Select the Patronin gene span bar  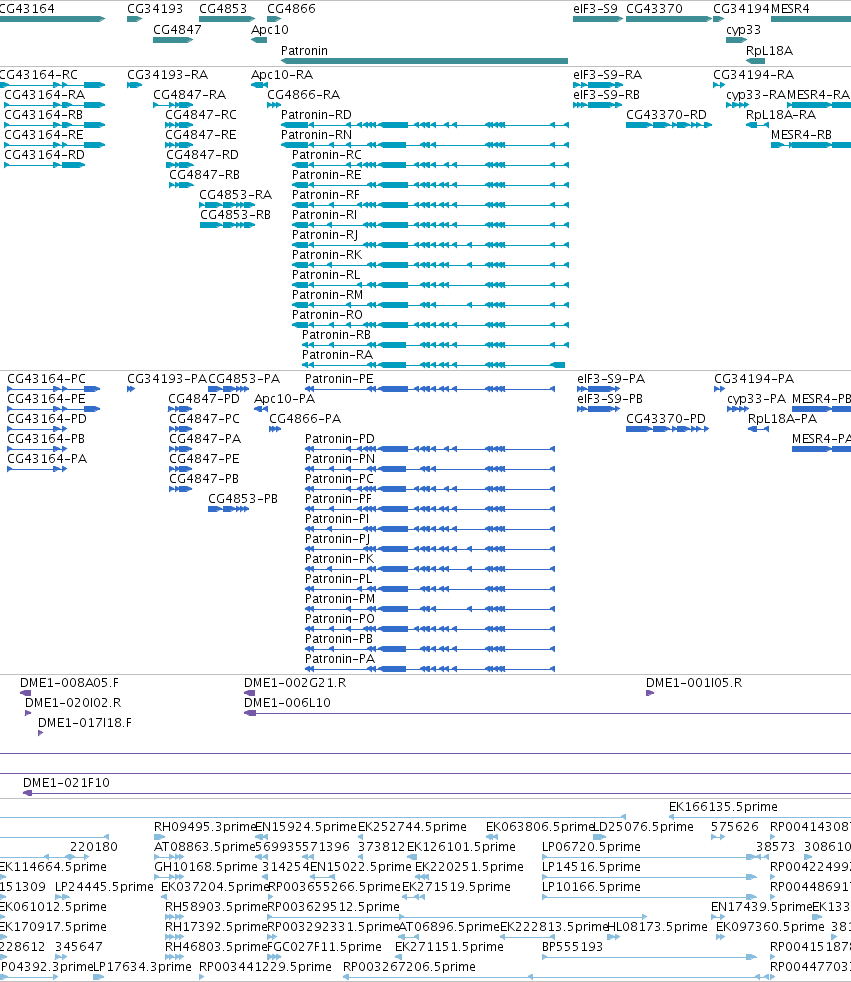tap(425, 61)
